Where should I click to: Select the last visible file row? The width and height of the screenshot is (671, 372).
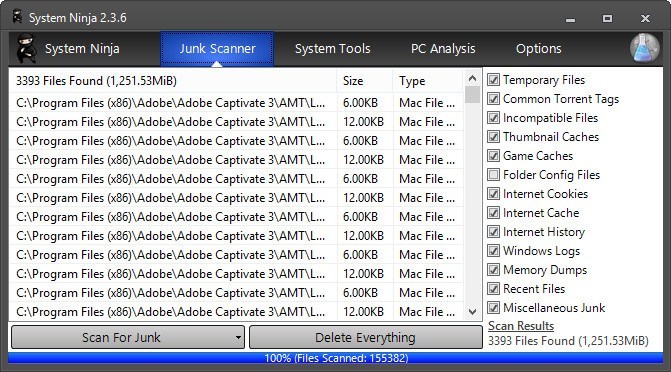click(x=237, y=312)
